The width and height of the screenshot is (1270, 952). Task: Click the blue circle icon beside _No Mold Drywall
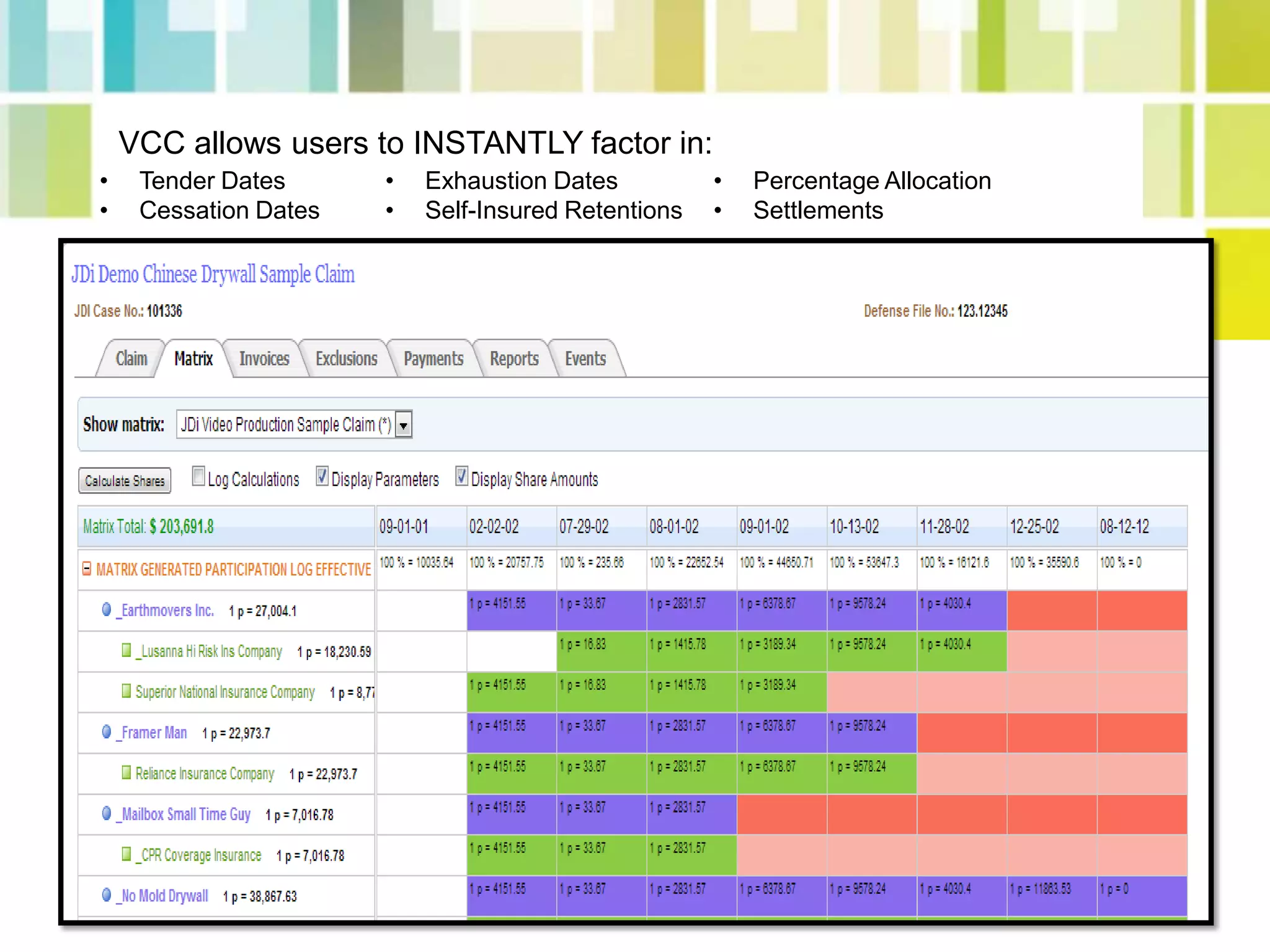(x=107, y=895)
